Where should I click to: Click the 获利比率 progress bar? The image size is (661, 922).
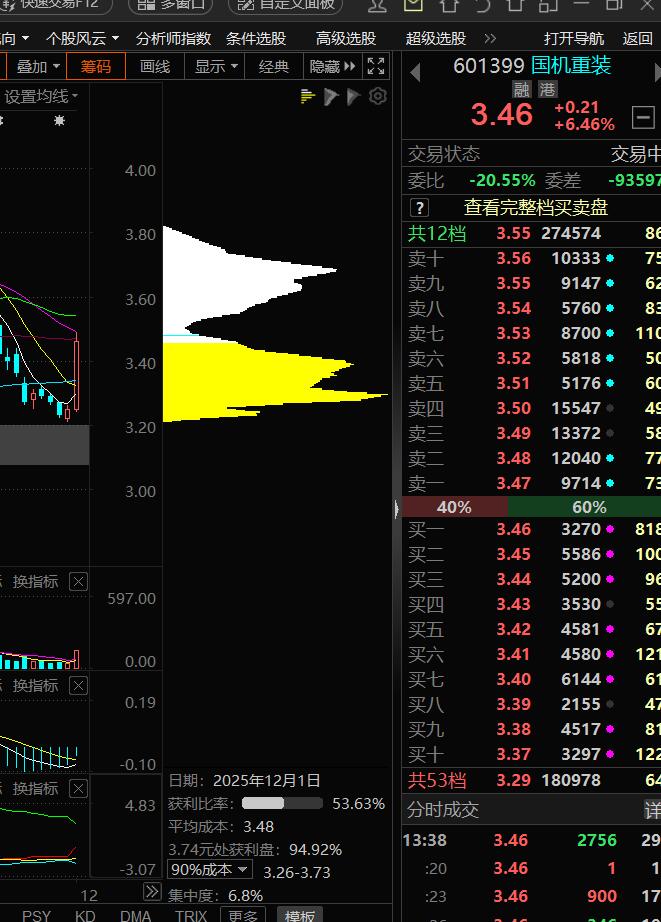click(282, 803)
